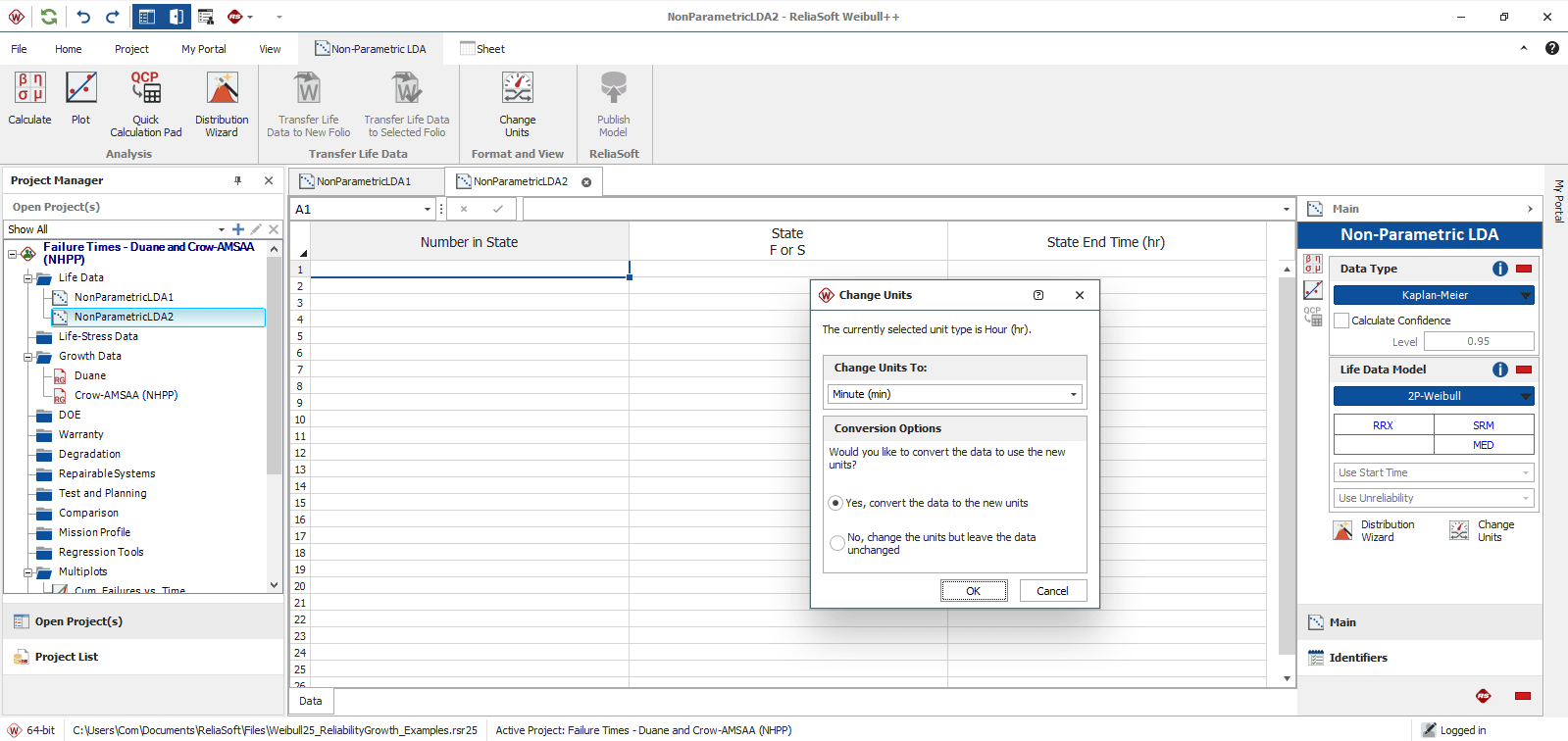This screenshot has width=1568, height=741.
Task: Expand the Kaplan-Meier data type dropdown
Action: point(1525,295)
